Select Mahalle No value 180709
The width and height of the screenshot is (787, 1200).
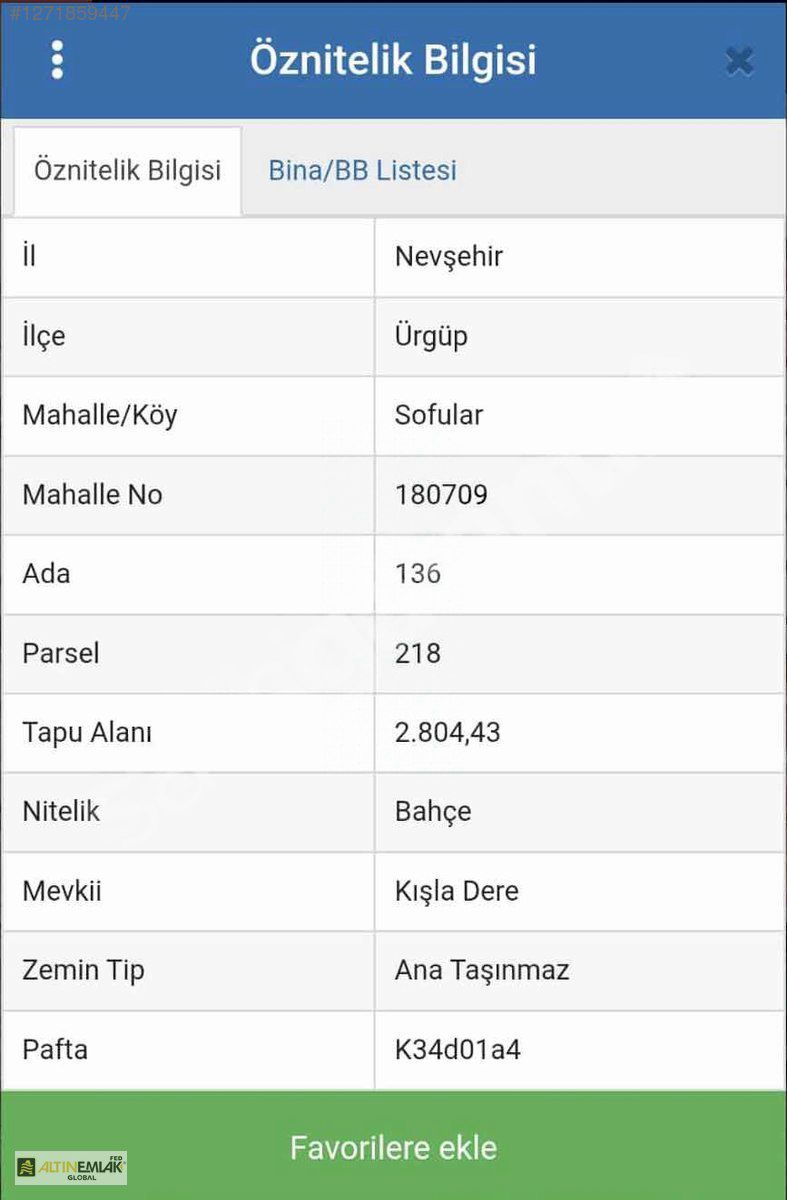tap(441, 494)
